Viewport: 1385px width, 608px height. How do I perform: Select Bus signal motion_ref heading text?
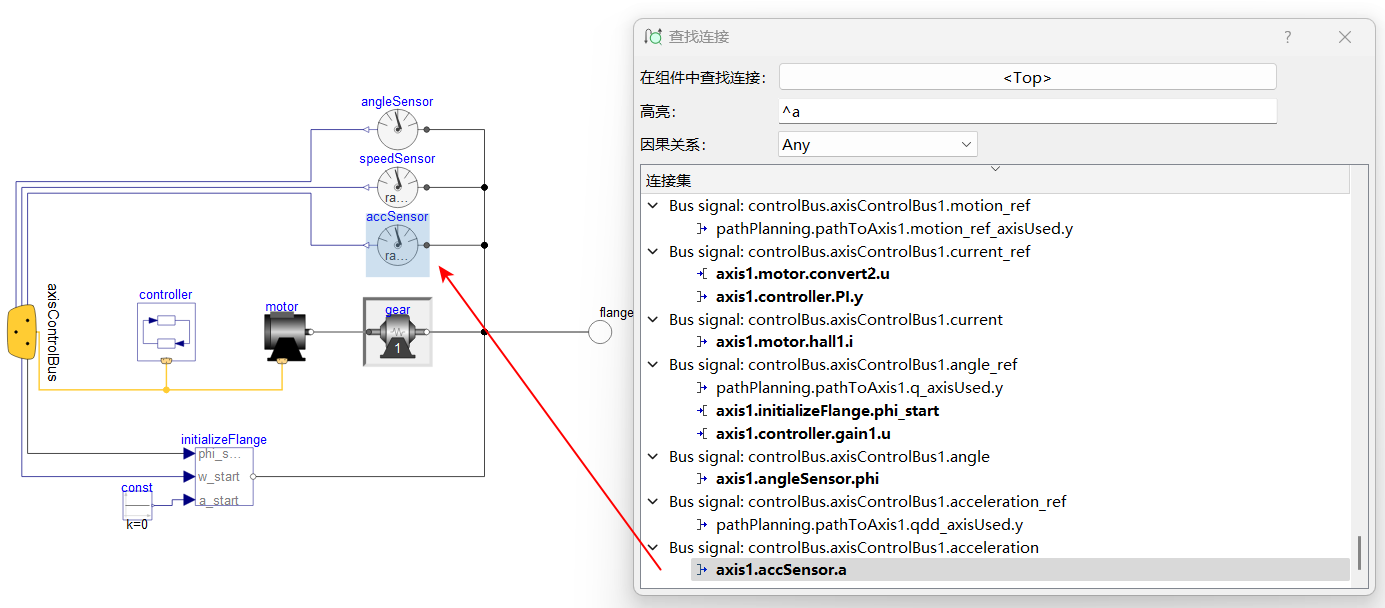pyautogui.click(x=849, y=206)
